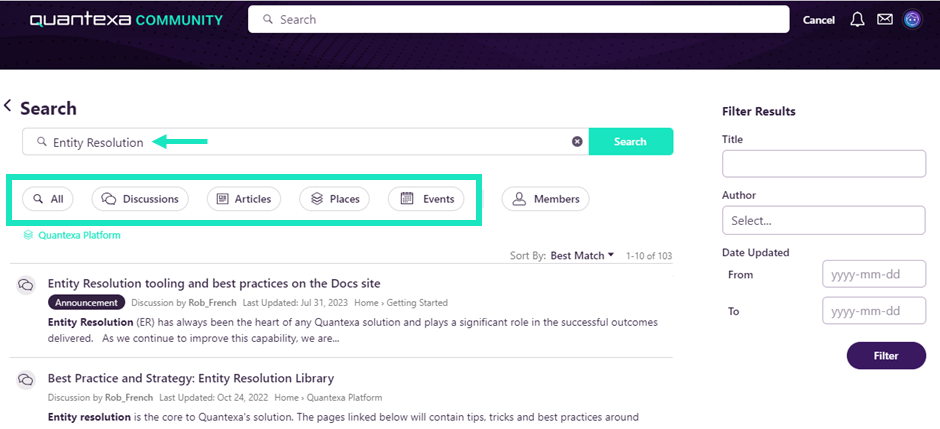This screenshot has height=429, width=940.
Task: Filter results to Discussions
Action: pyautogui.click(x=140, y=199)
